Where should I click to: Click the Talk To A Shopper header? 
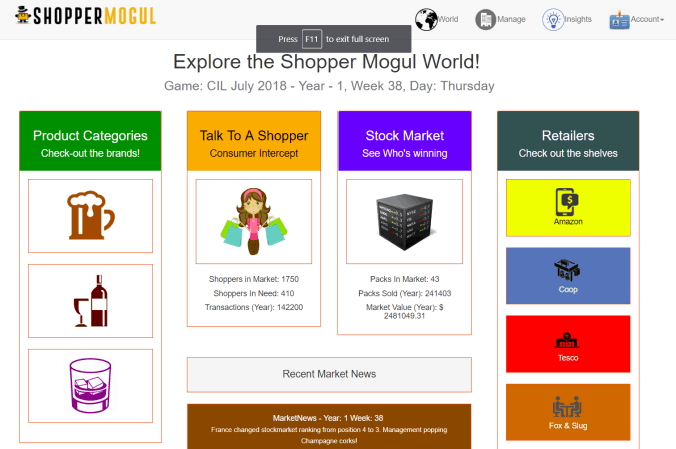click(x=254, y=141)
